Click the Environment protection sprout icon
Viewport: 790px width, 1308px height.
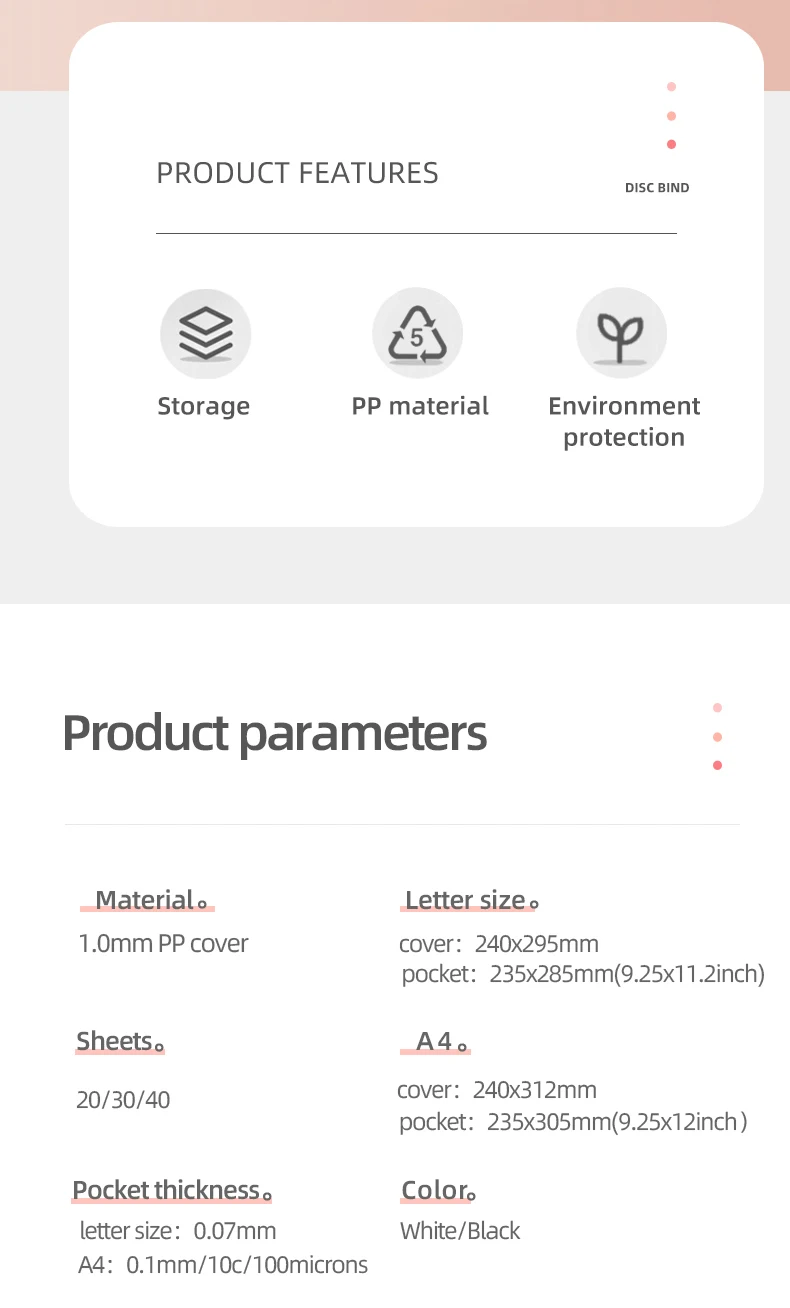pos(621,334)
